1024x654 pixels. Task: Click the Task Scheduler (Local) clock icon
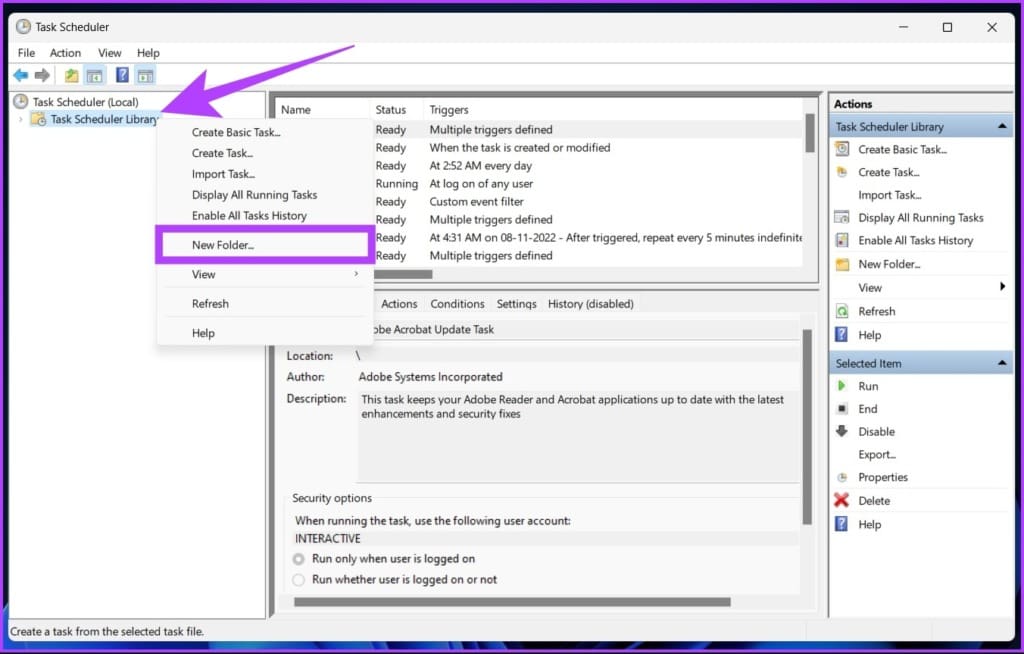[x=21, y=101]
